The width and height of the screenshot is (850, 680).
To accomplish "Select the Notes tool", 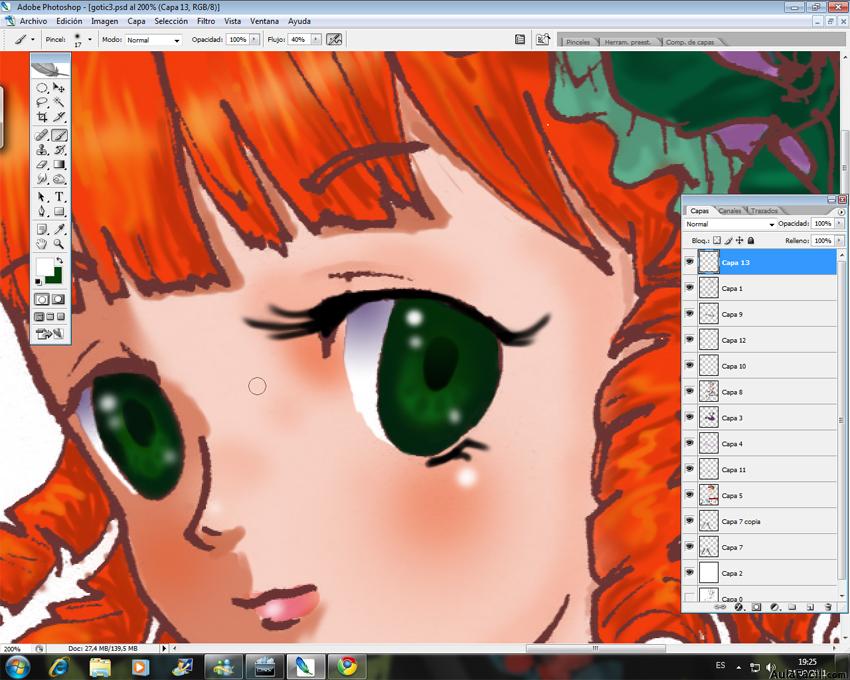I will 42,229.
